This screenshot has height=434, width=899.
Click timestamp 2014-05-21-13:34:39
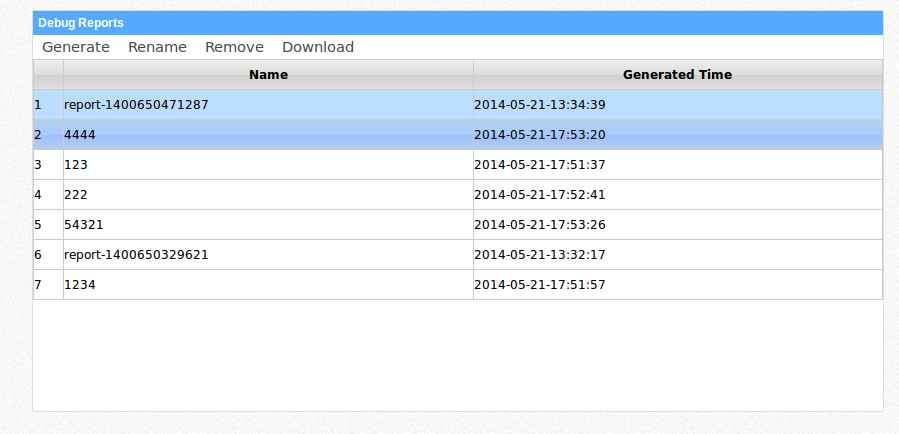click(539, 105)
